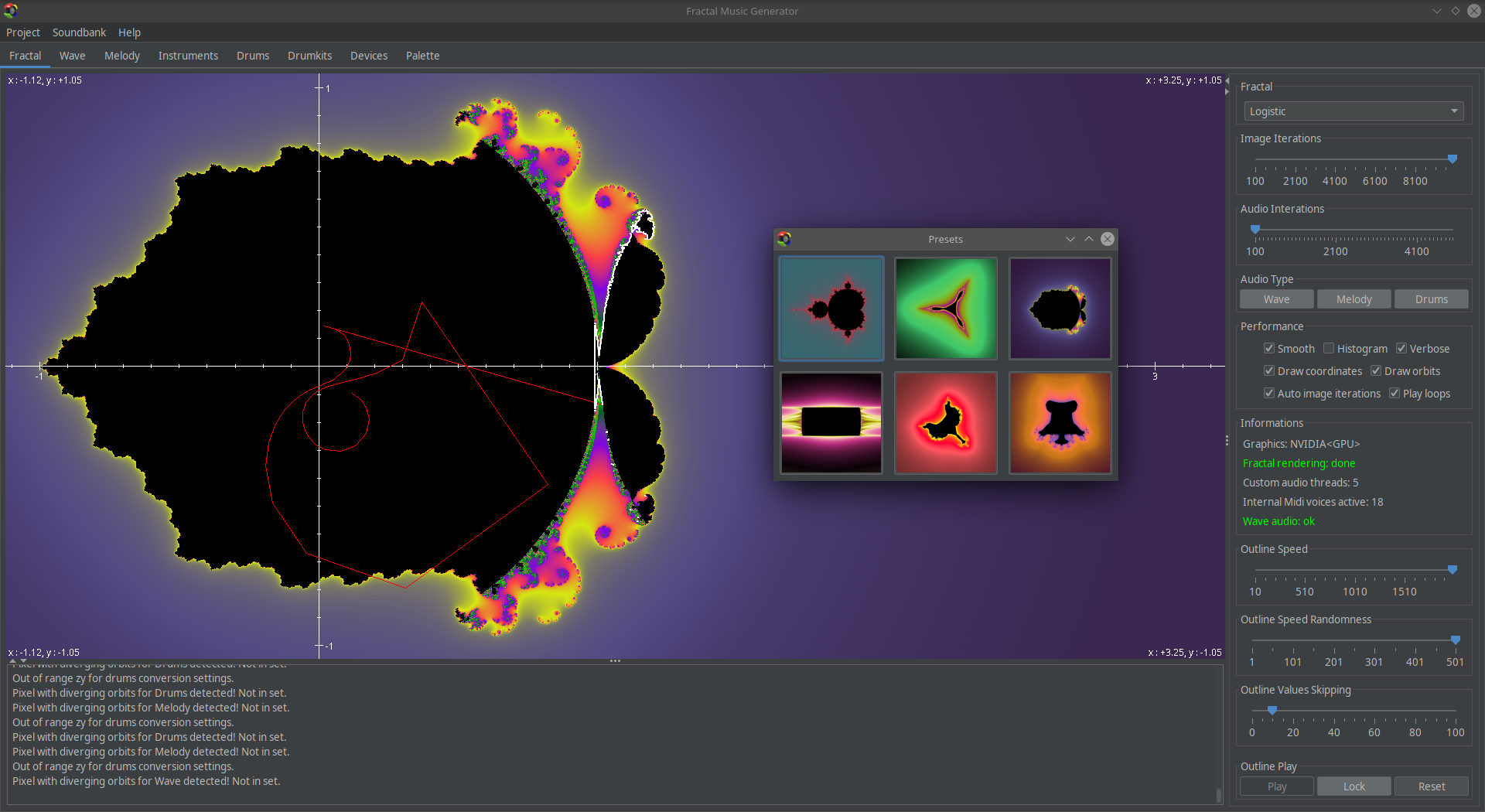Click the top-right coordinate label 'x: +3.25, y: +1.05'
The width and height of the screenshot is (1485, 812).
pyautogui.click(x=1183, y=80)
